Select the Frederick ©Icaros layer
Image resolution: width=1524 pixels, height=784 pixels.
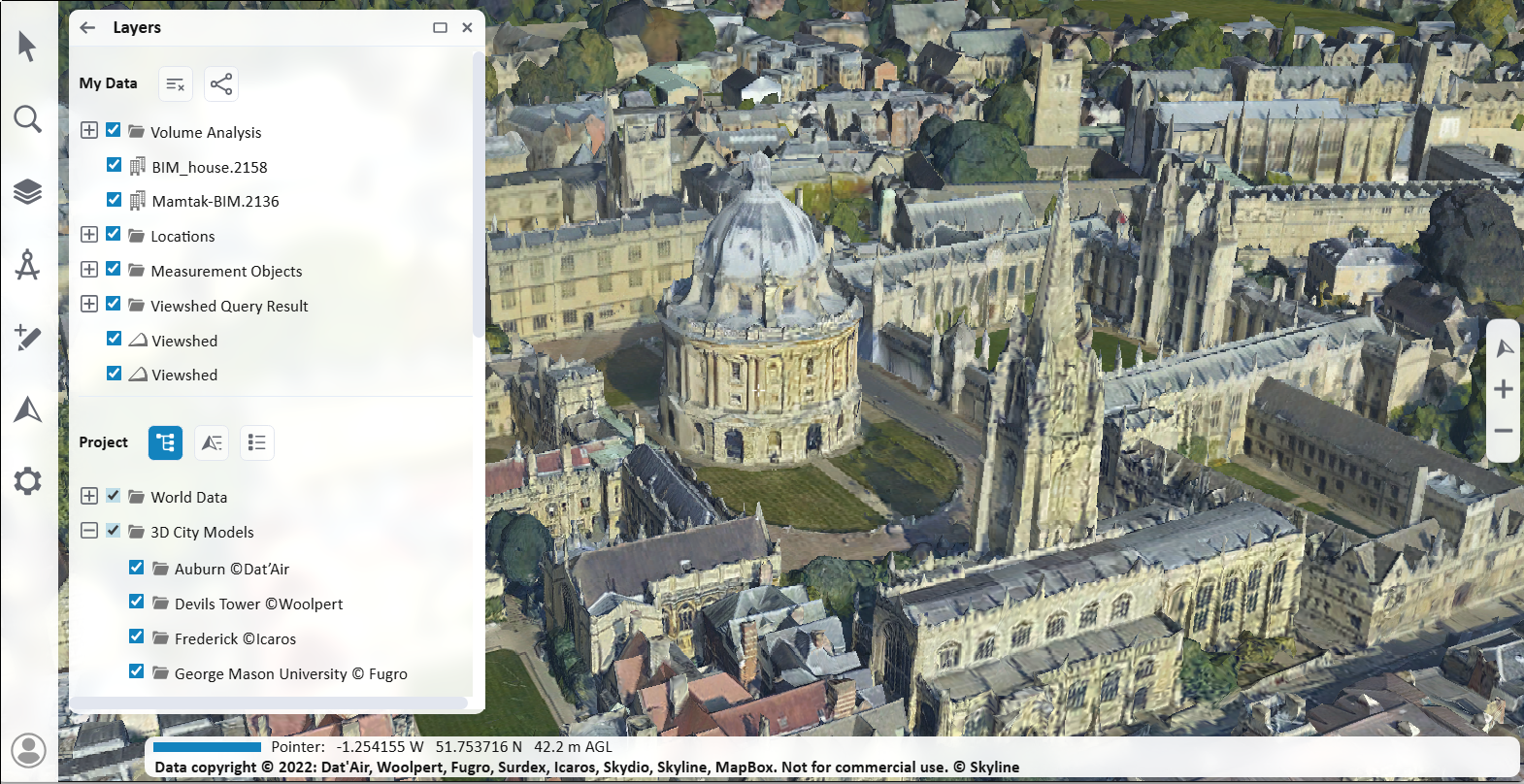[x=235, y=639]
